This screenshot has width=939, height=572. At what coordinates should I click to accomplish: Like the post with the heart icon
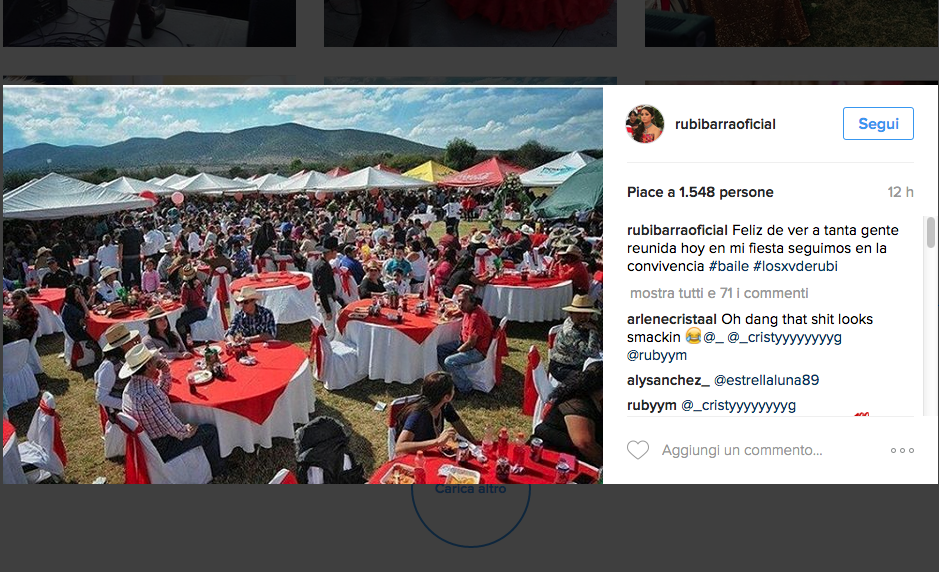pos(638,450)
